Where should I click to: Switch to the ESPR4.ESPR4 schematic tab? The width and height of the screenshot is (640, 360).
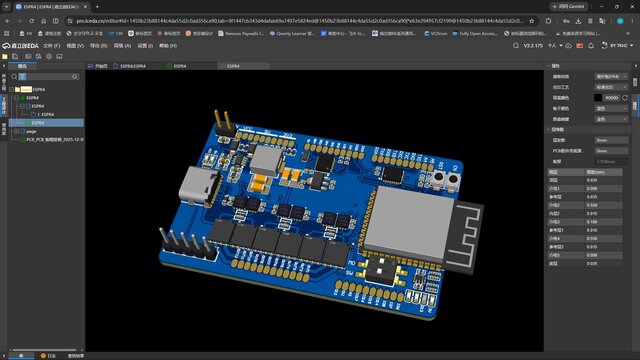tap(133, 66)
